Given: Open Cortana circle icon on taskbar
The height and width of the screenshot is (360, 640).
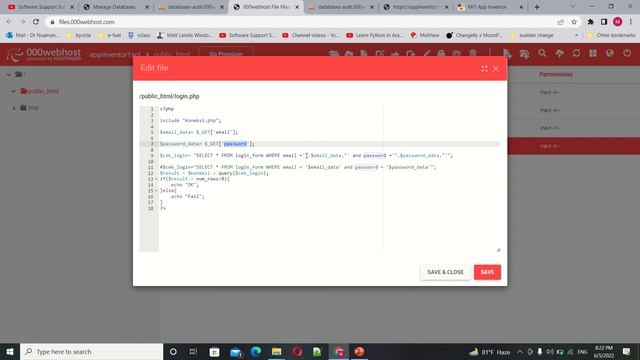Looking at the screenshot, I should tap(173, 351).
